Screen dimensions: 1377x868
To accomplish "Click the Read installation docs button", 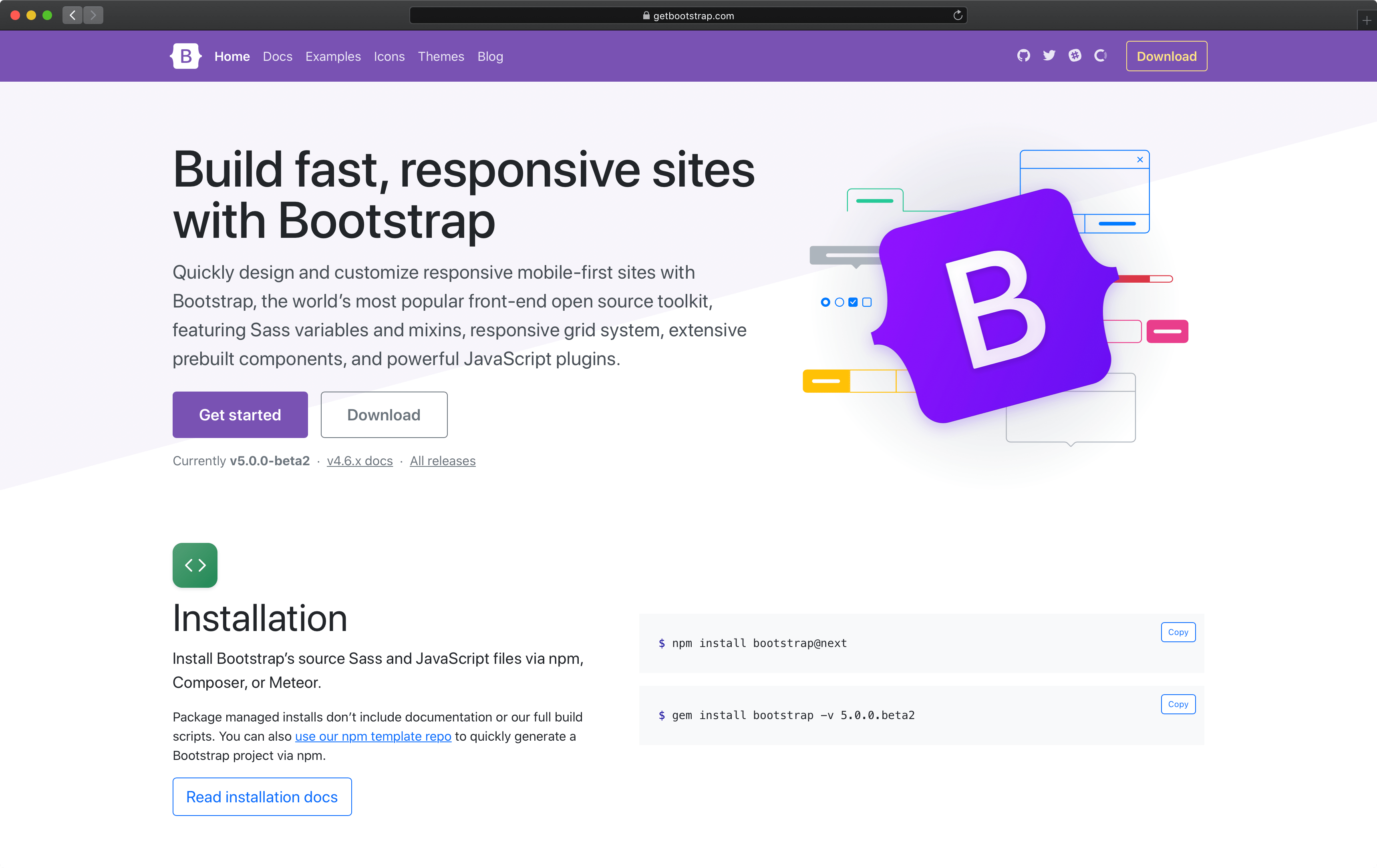I will click(x=262, y=797).
